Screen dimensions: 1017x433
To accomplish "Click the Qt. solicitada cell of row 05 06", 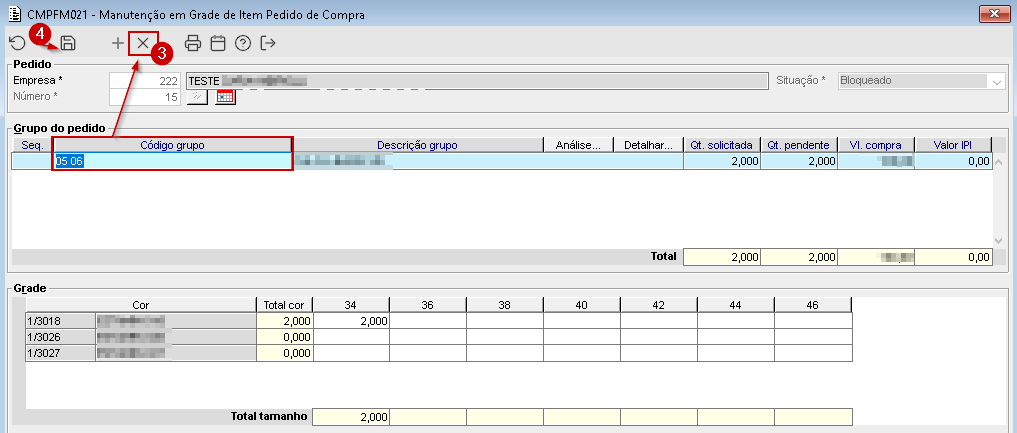I will 722,161.
